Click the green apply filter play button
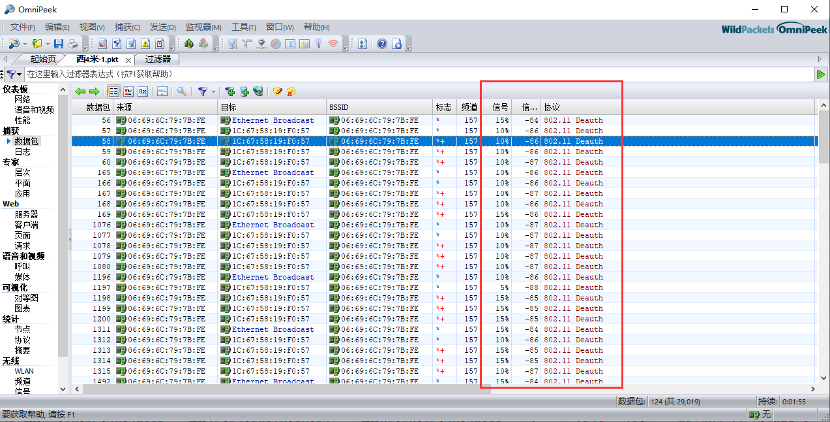 (x=820, y=75)
